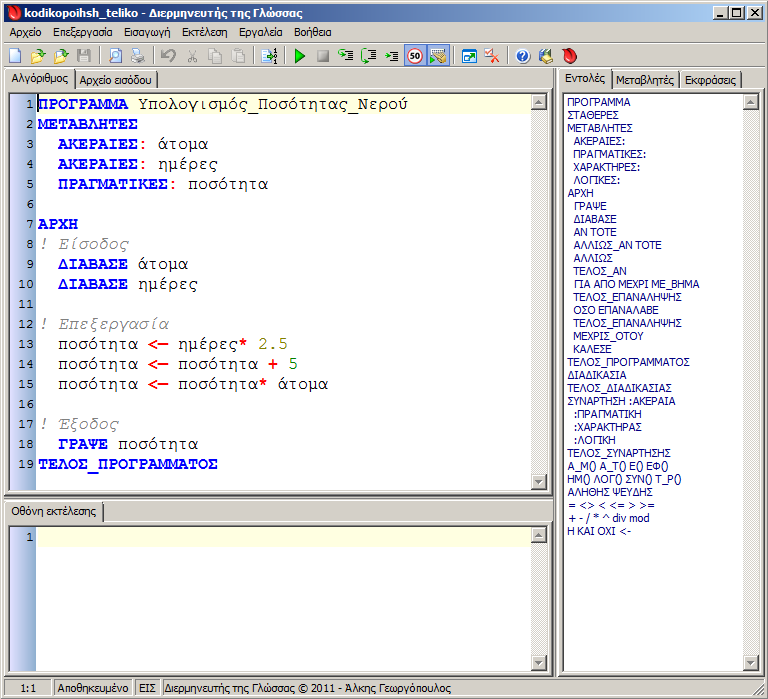
Task: Click the book manual icon
Action: 546,56
